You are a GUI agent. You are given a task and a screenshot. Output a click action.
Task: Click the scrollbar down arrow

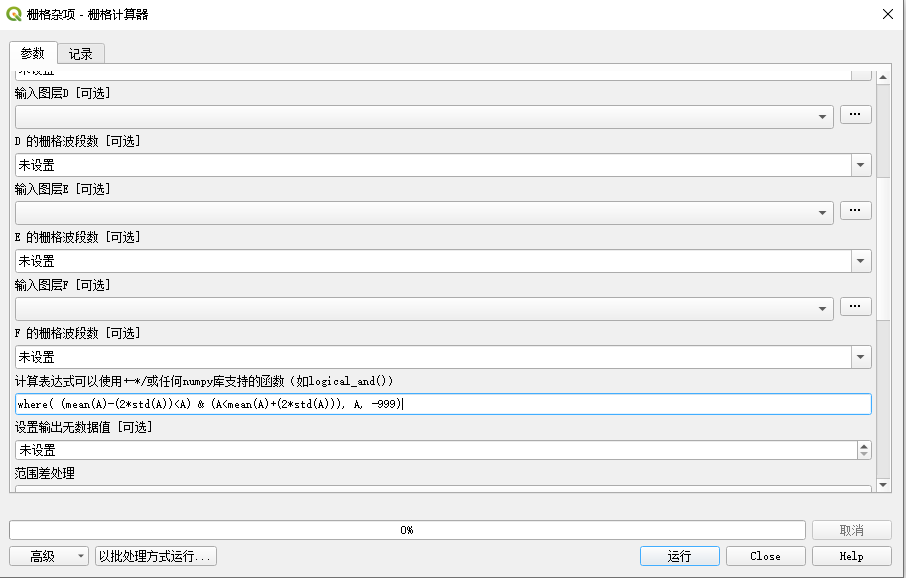883,485
